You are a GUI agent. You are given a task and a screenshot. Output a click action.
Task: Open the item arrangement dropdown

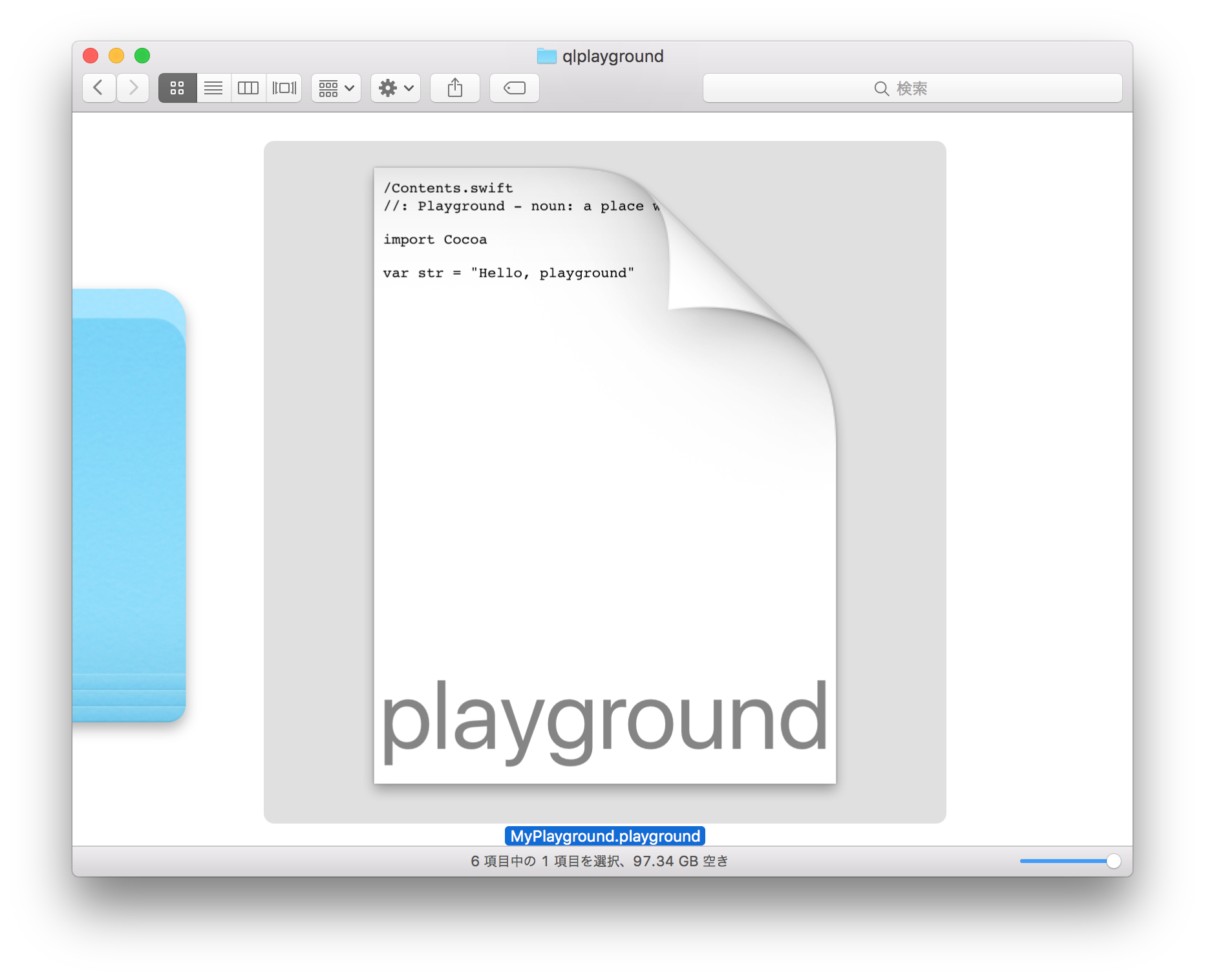pyautogui.click(x=336, y=88)
